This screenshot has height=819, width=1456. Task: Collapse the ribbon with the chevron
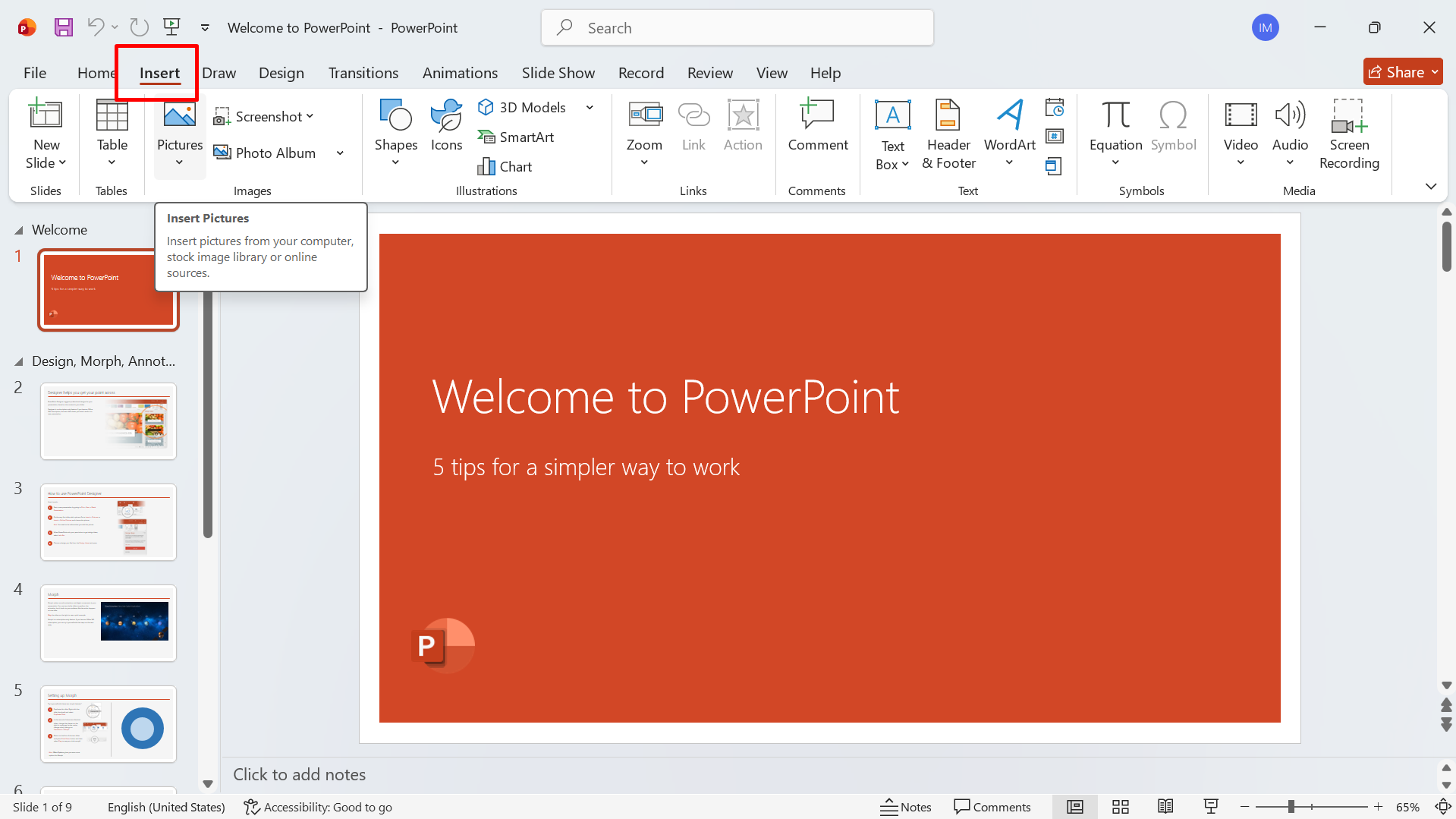coord(1431,187)
